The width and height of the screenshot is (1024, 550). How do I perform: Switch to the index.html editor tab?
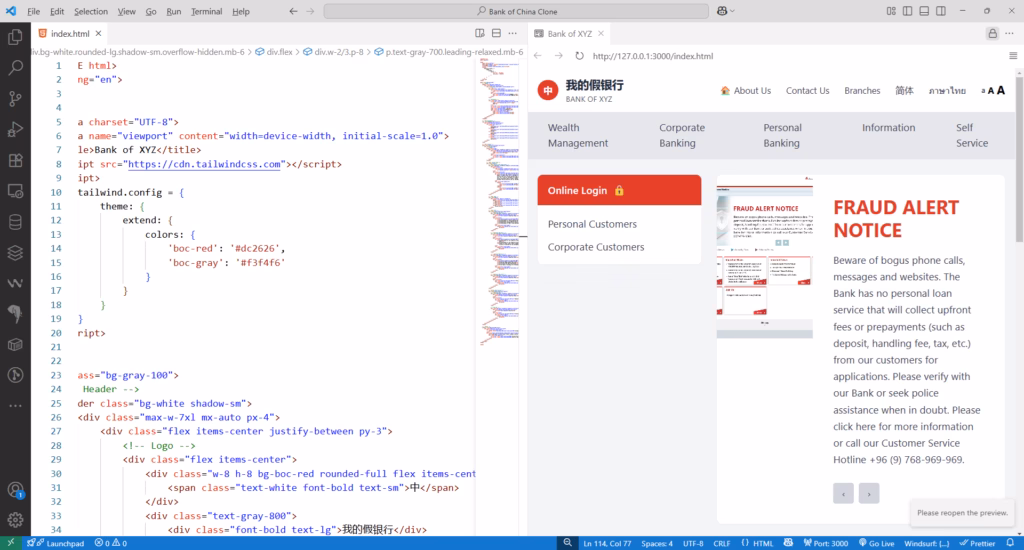tap(70, 33)
